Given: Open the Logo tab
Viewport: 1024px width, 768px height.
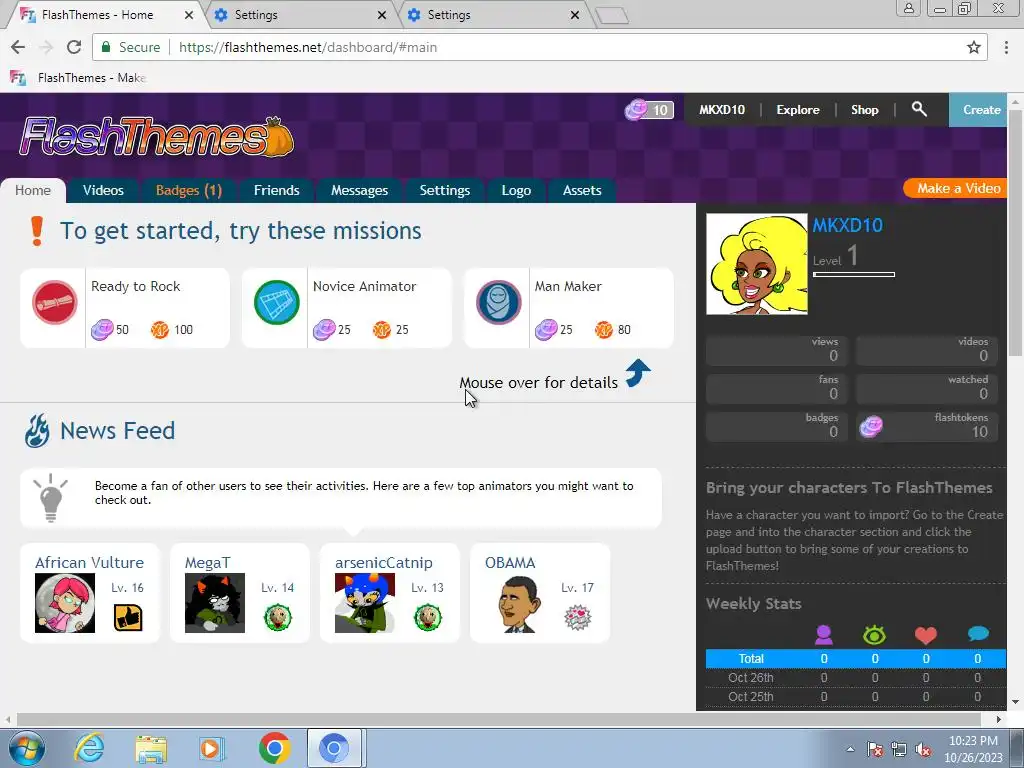Looking at the screenshot, I should click(516, 190).
